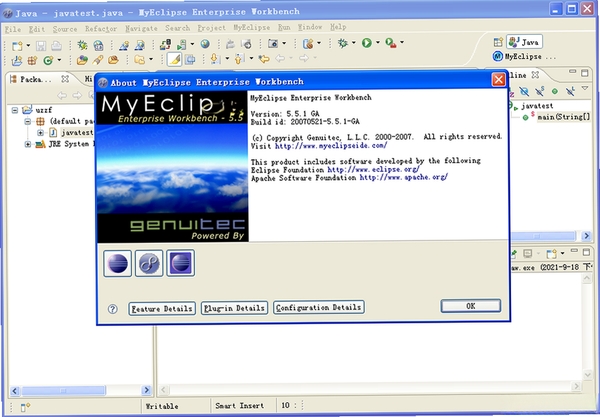This screenshot has height=417, width=600.
Task: Click the Package Explorer scroll right arrow
Action: pos(146,390)
